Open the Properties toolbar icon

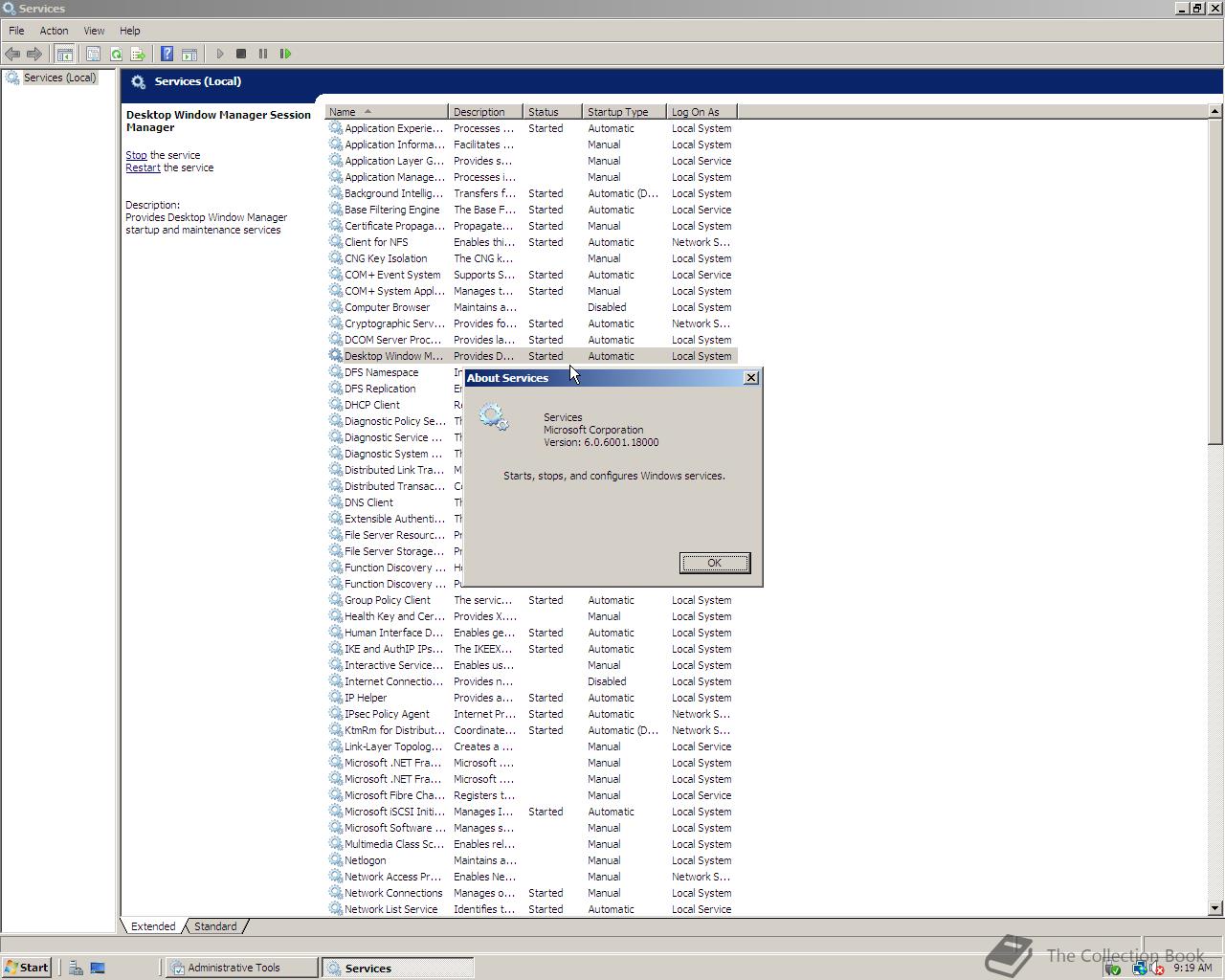coord(93,55)
